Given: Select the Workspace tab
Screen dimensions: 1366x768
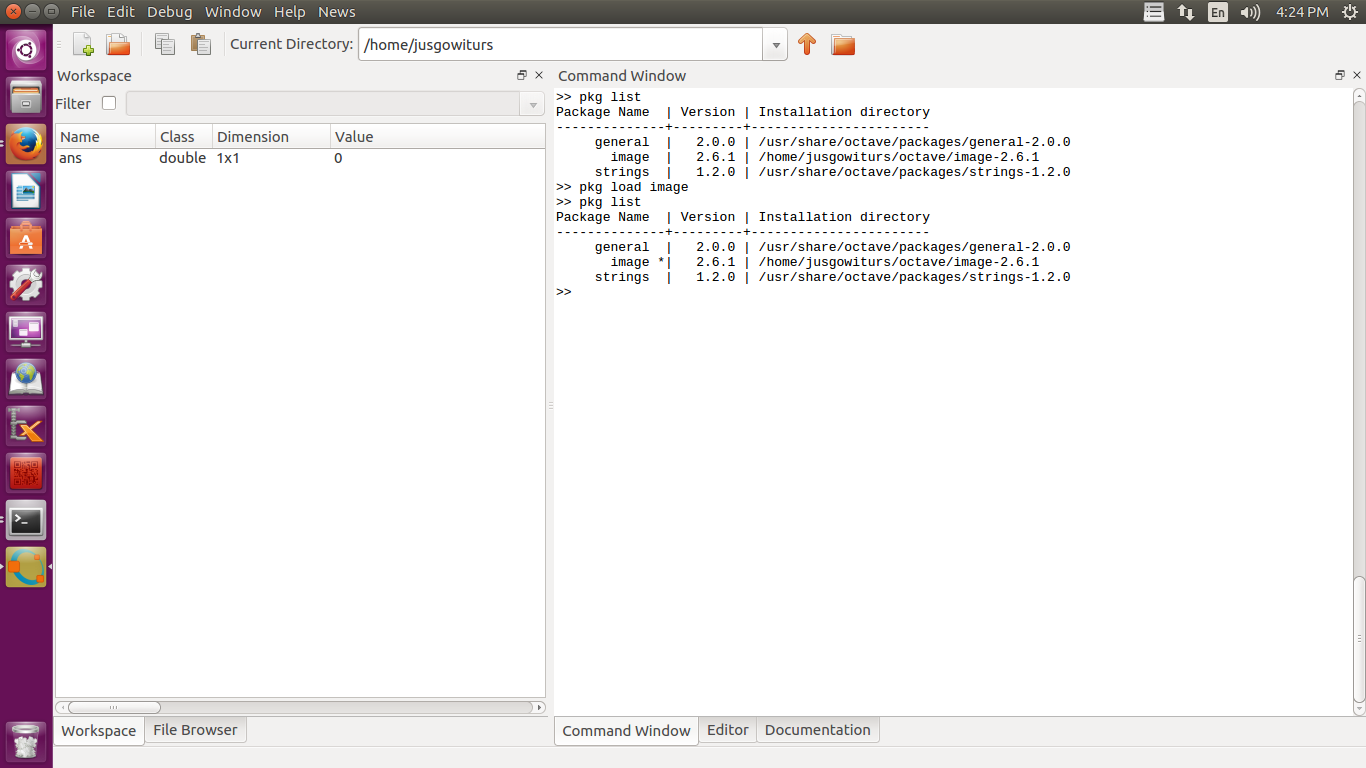Looking at the screenshot, I should pos(98,731).
